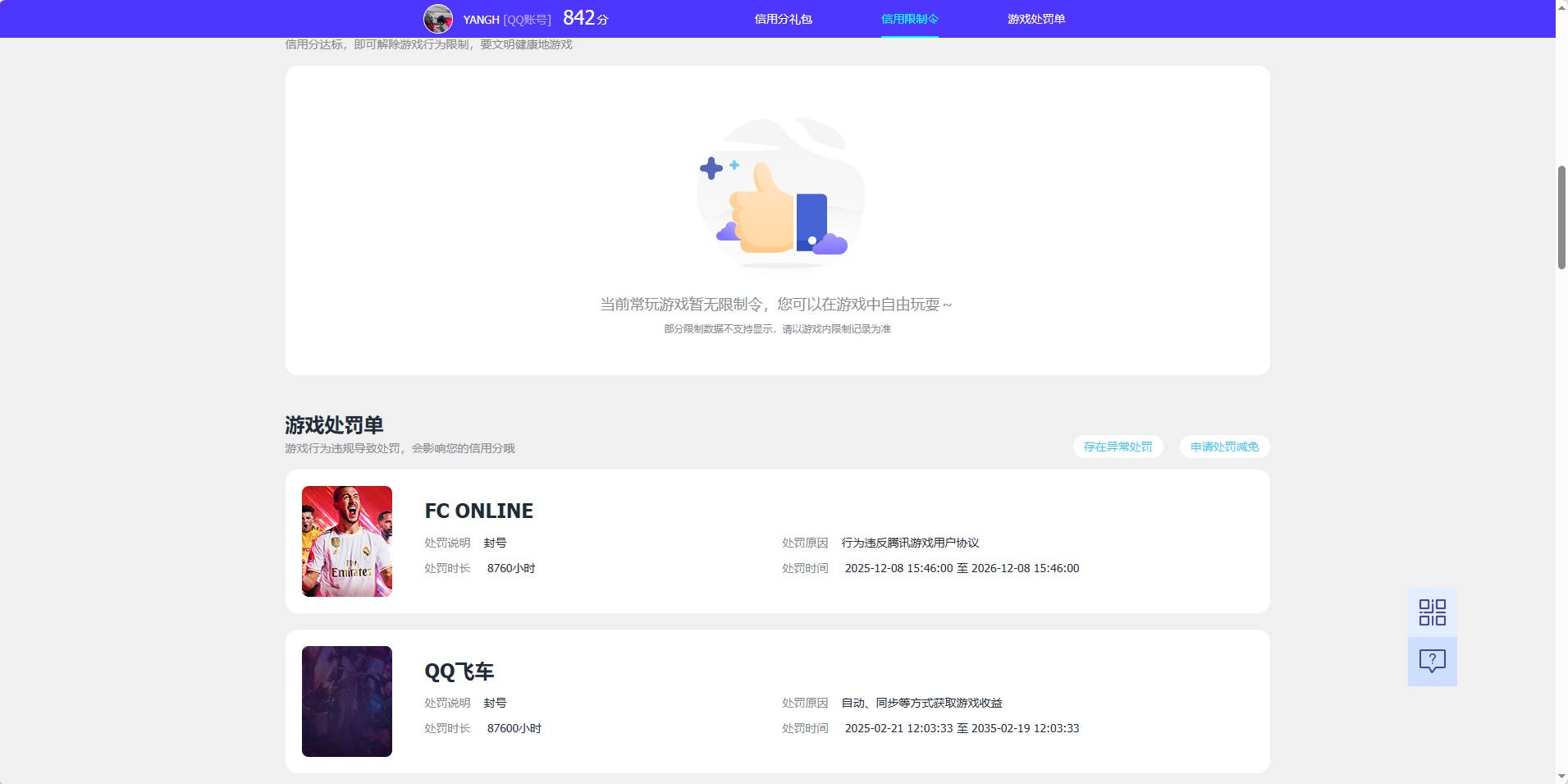Image resolution: width=1568 pixels, height=784 pixels.
Task: Click the 申请处罚减免 button
Action: (x=1224, y=447)
